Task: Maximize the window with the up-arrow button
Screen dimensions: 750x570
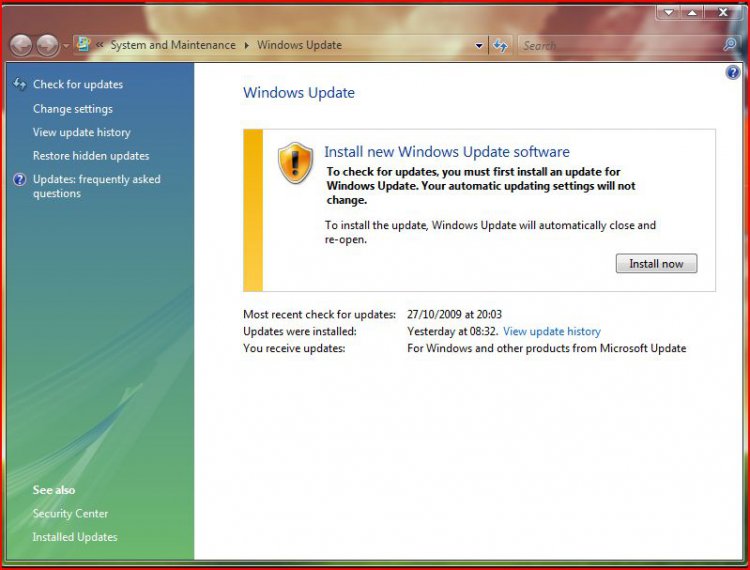Action: click(x=692, y=12)
